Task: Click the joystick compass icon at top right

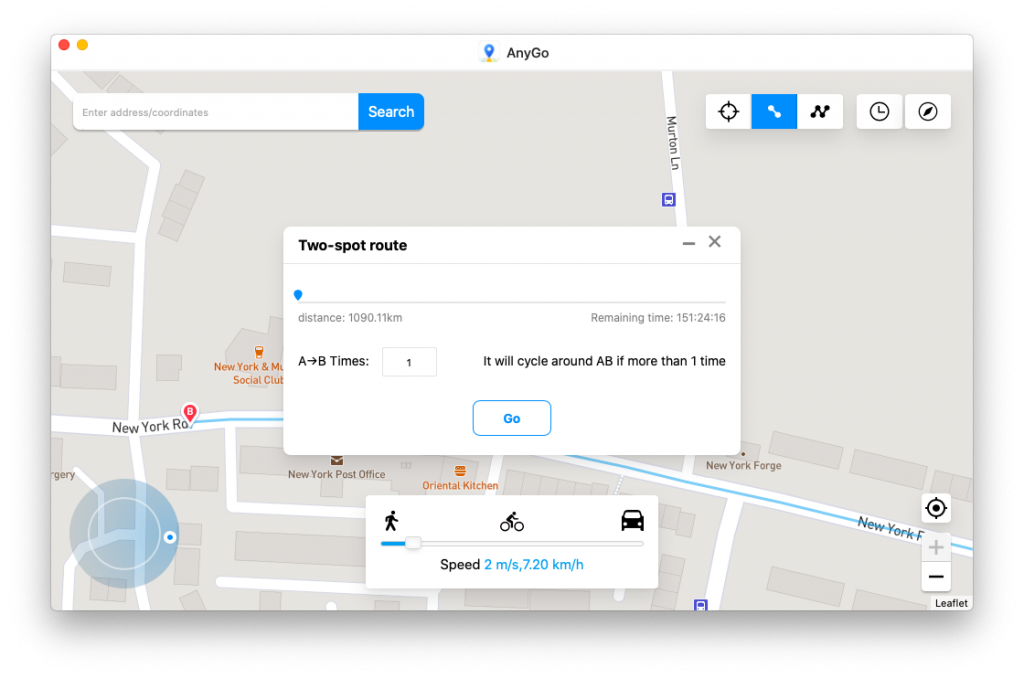Action: point(928,111)
